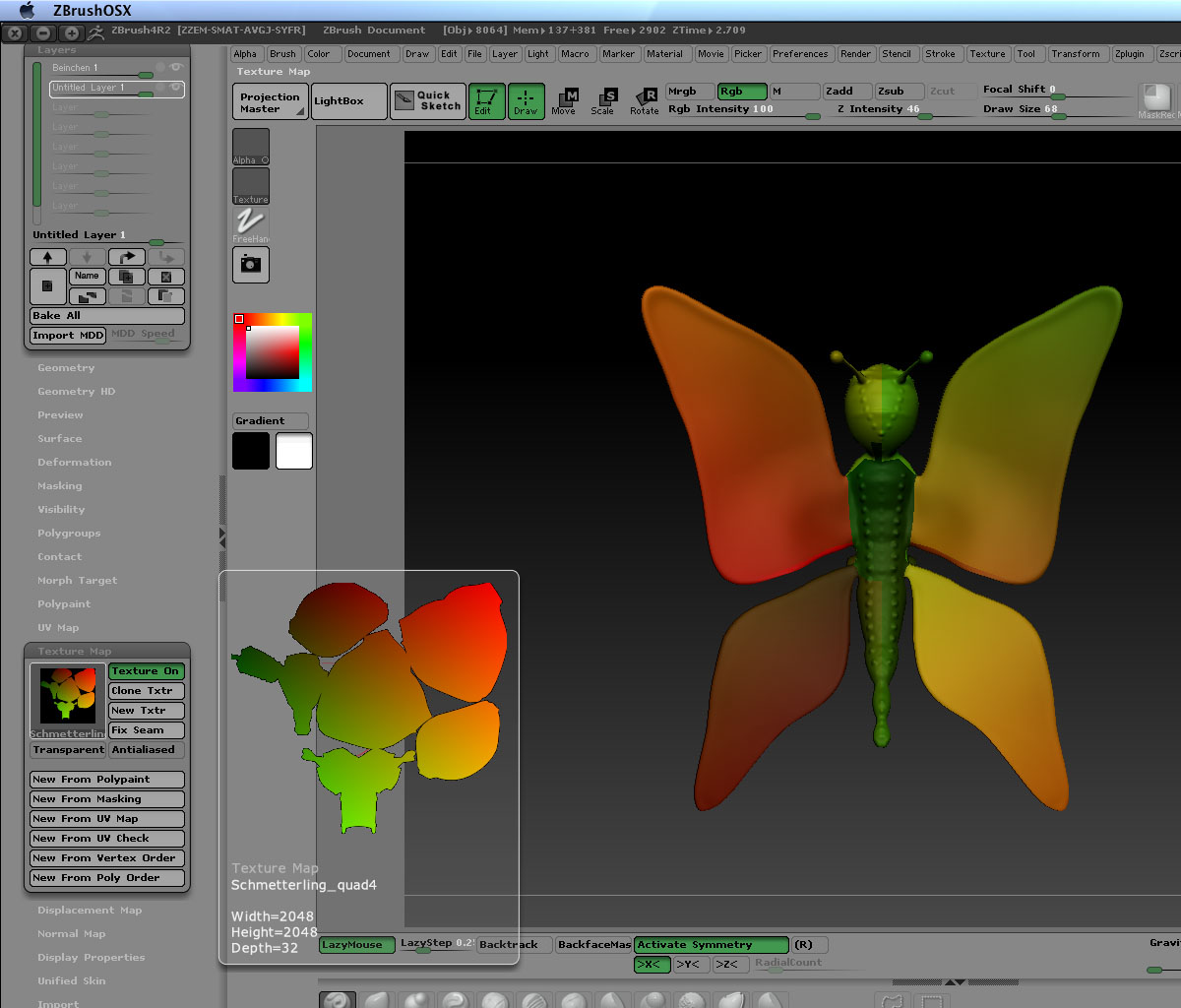Enable the >Y< symmetry axis
Image resolution: width=1181 pixels, height=1008 pixels.
click(692, 965)
